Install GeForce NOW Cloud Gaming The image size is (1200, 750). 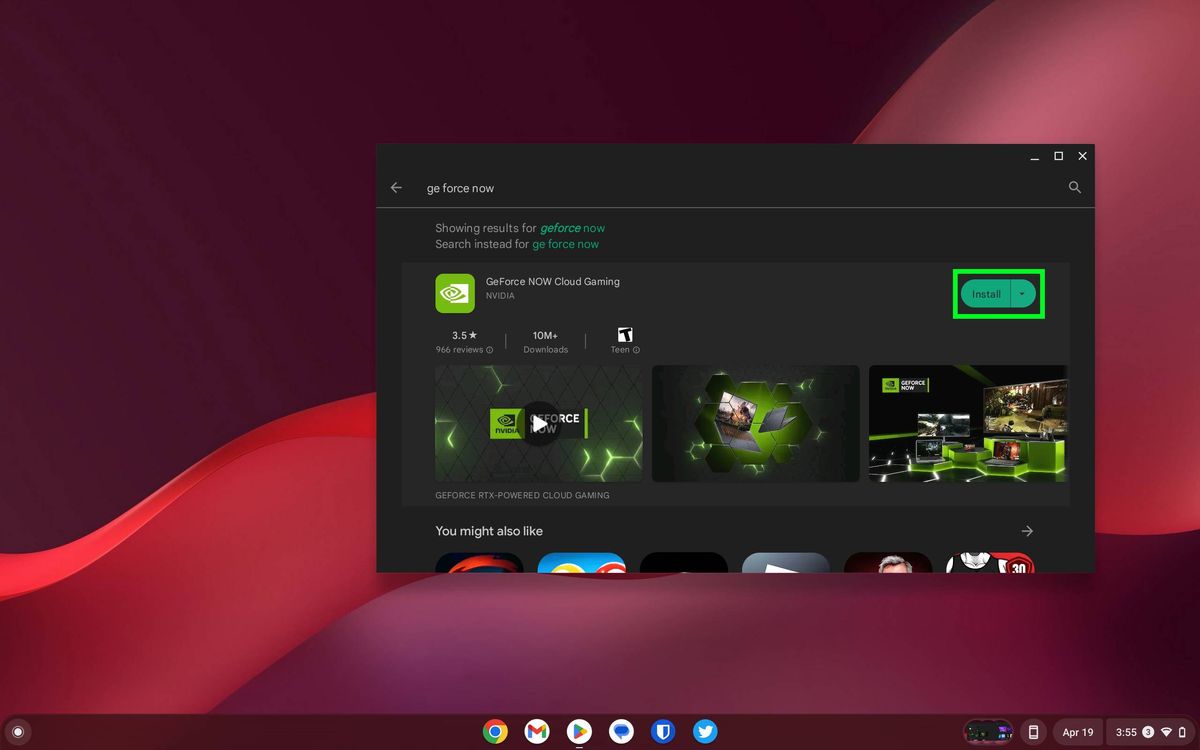[x=986, y=293]
